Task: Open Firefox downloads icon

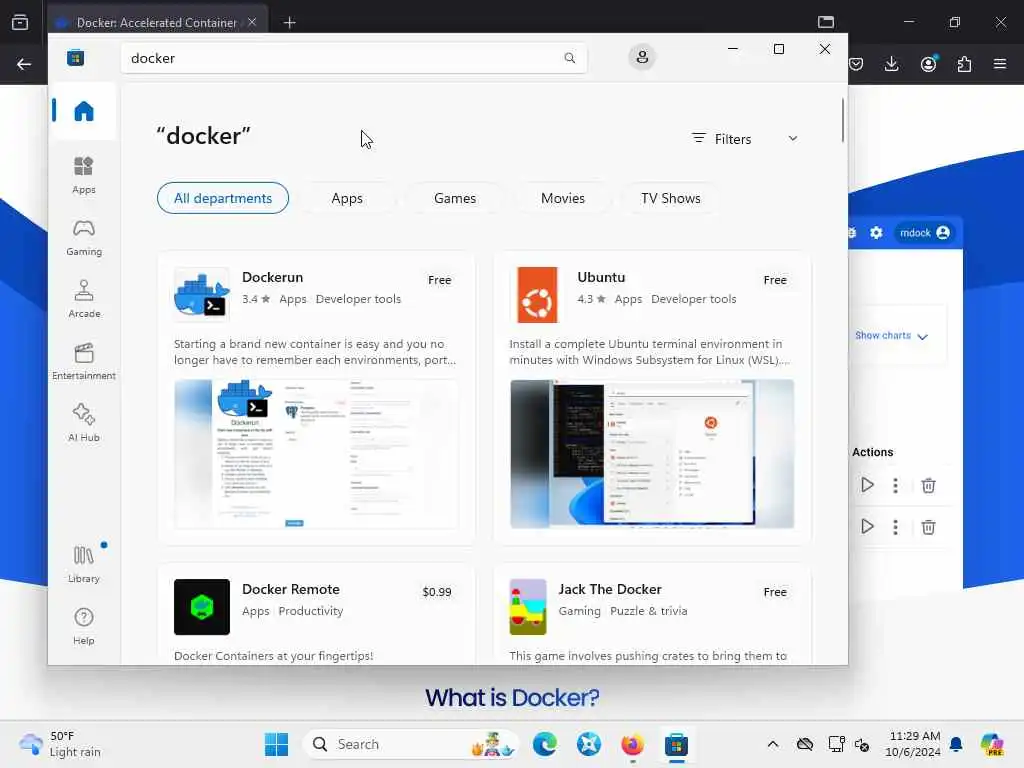Action: pos(891,64)
